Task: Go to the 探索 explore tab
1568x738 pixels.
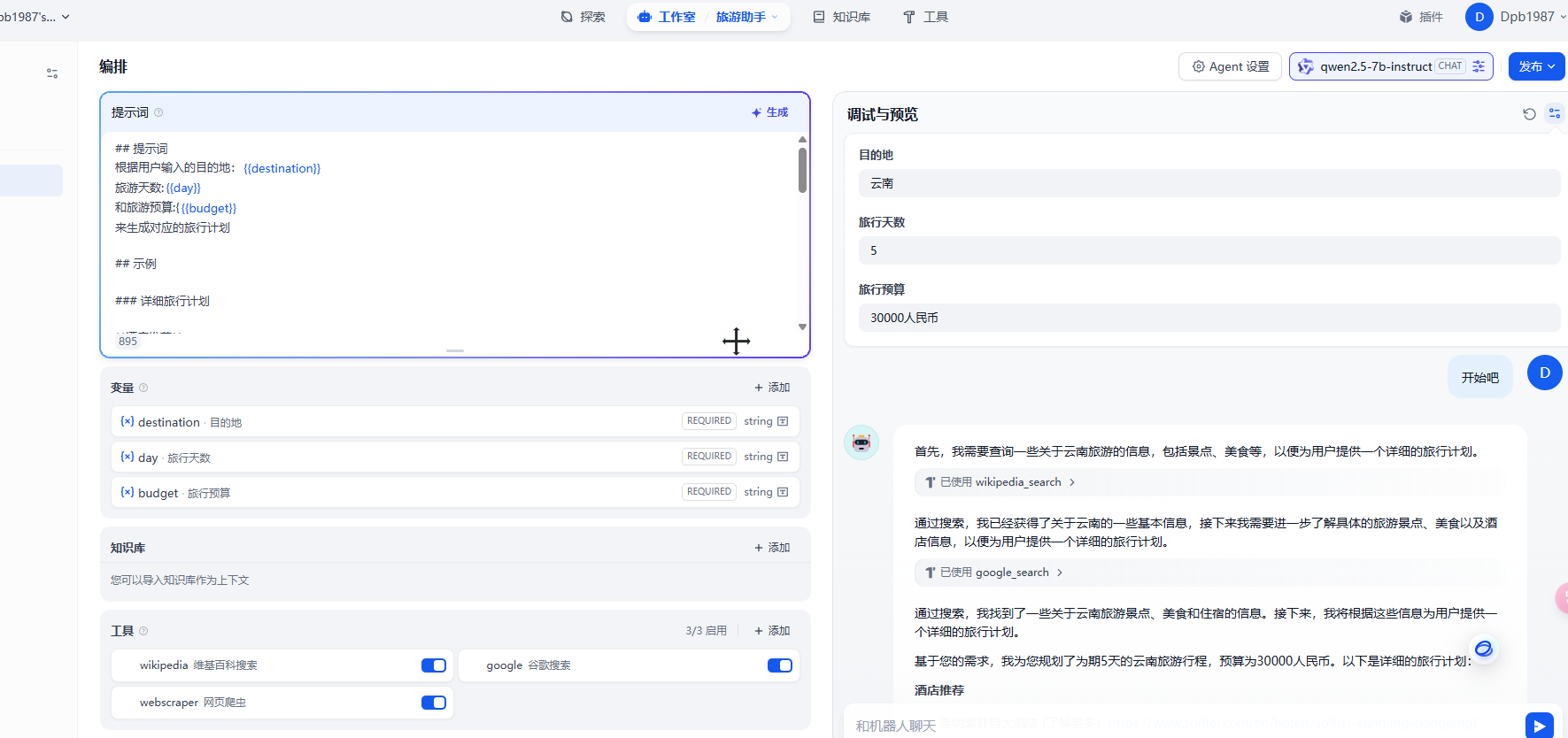Action: [x=583, y=17]
